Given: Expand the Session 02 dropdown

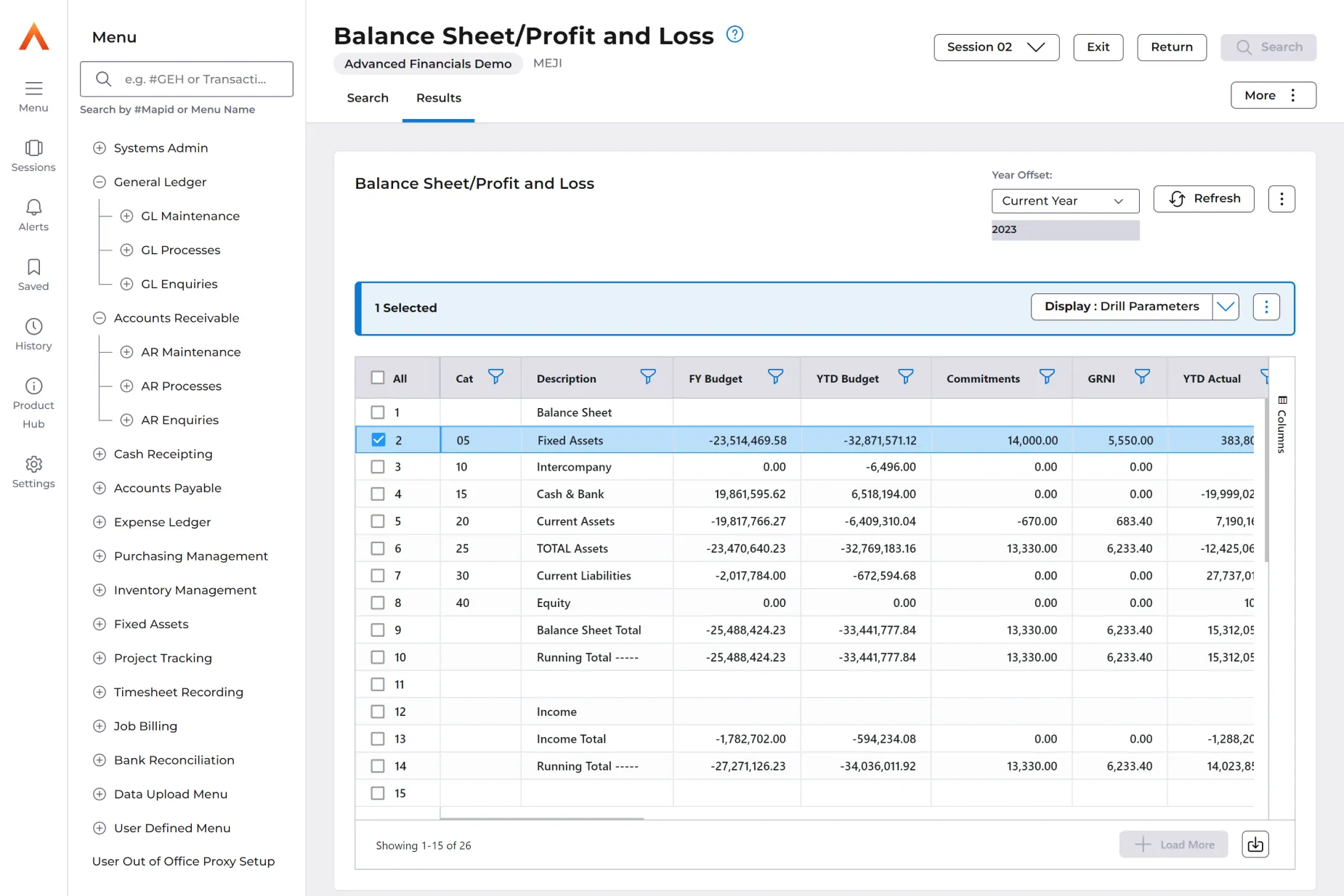Looking at the screenshot, I should [x=996, y=47].
